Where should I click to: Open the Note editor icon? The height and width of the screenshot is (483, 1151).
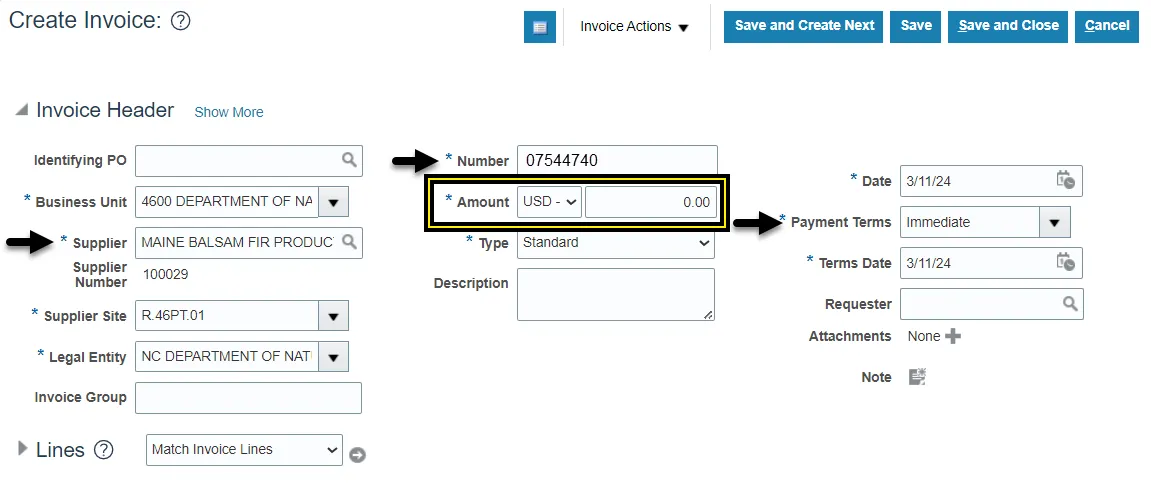(917, 377)
